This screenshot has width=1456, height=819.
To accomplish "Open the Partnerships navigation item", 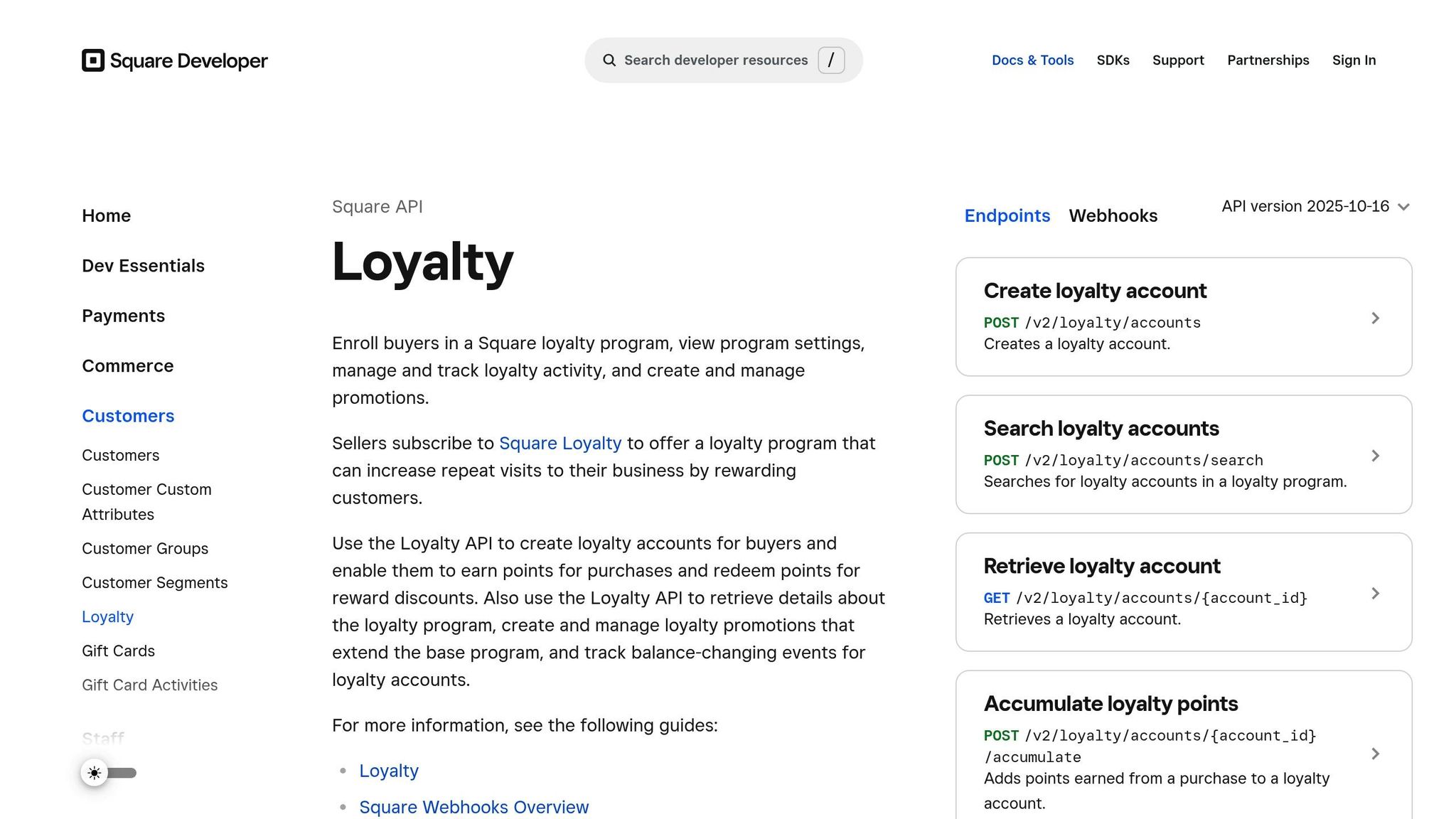I will tap(1268, 60).
